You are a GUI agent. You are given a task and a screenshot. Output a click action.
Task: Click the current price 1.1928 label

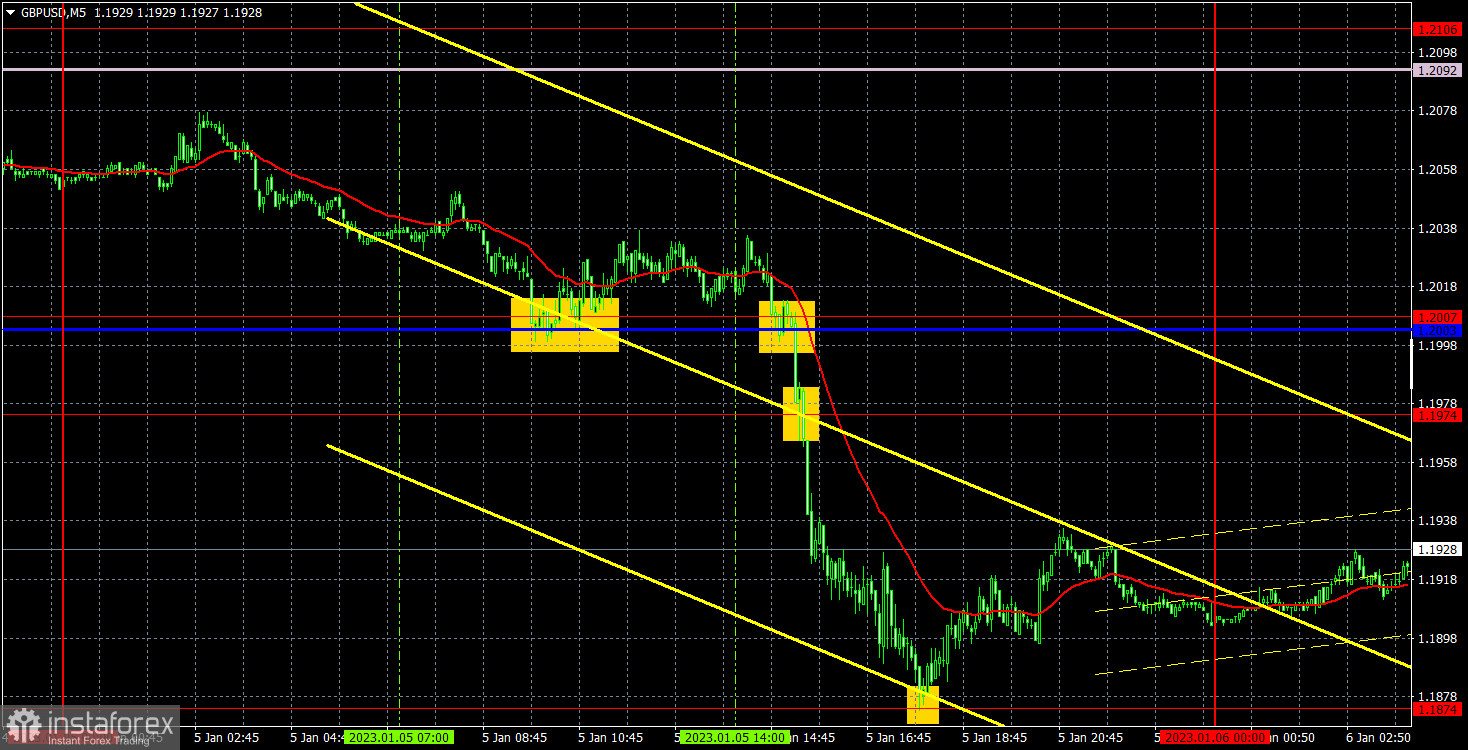[x=1438, y=549]
